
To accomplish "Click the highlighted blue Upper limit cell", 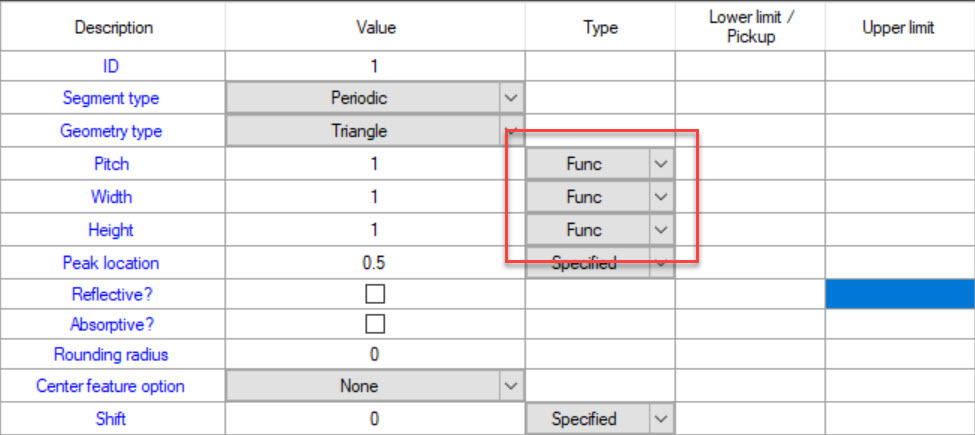I will tap(899, 294).
